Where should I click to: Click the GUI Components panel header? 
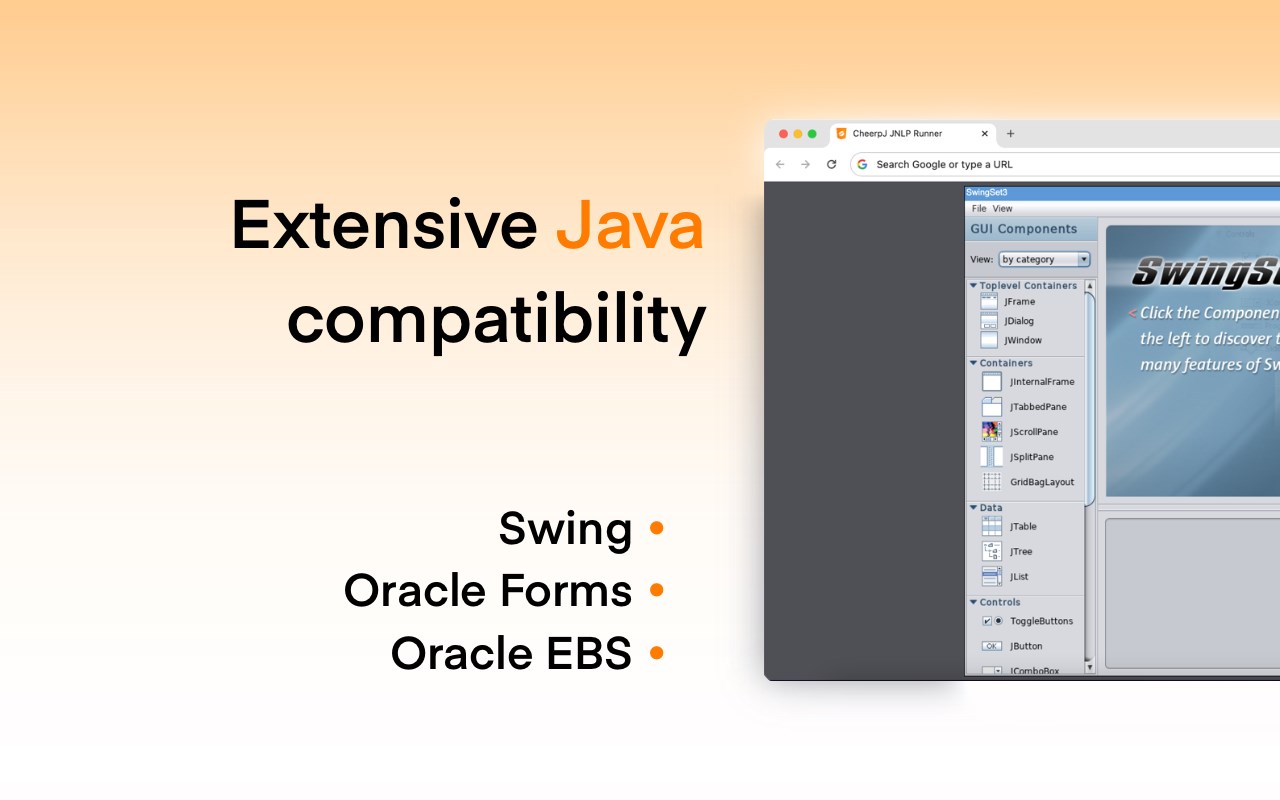pos(1031,229)
